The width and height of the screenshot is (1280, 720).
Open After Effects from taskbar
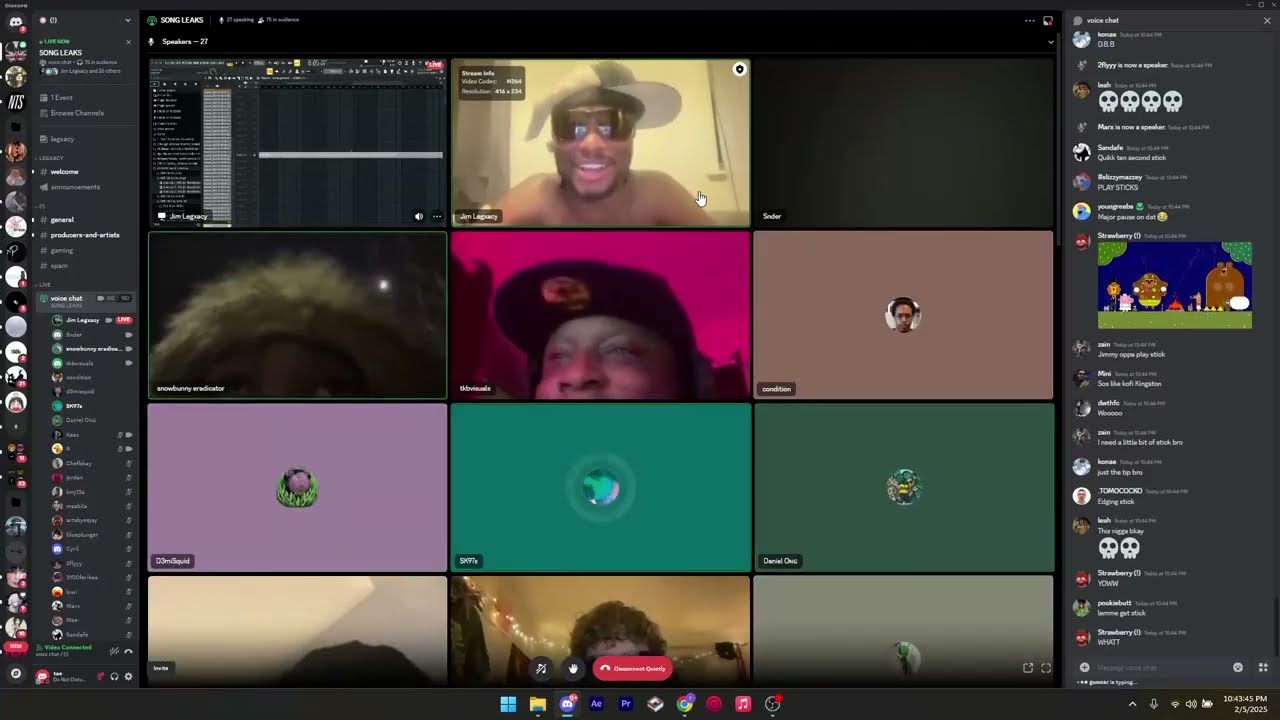596,704
